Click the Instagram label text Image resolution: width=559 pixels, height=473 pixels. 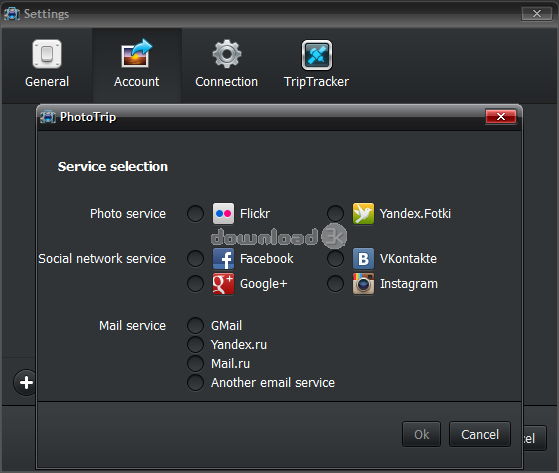click(409, 284)
